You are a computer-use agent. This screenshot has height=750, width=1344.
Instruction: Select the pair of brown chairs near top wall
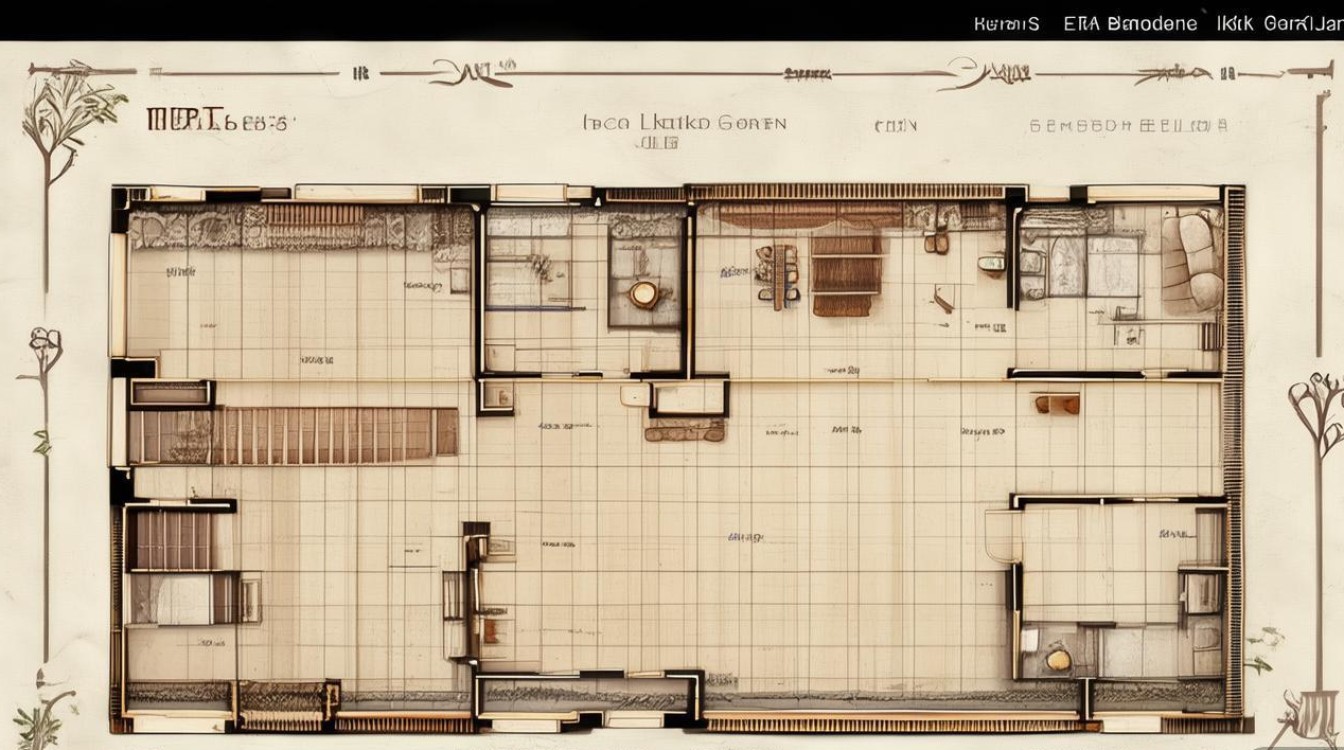coord(937,243)
